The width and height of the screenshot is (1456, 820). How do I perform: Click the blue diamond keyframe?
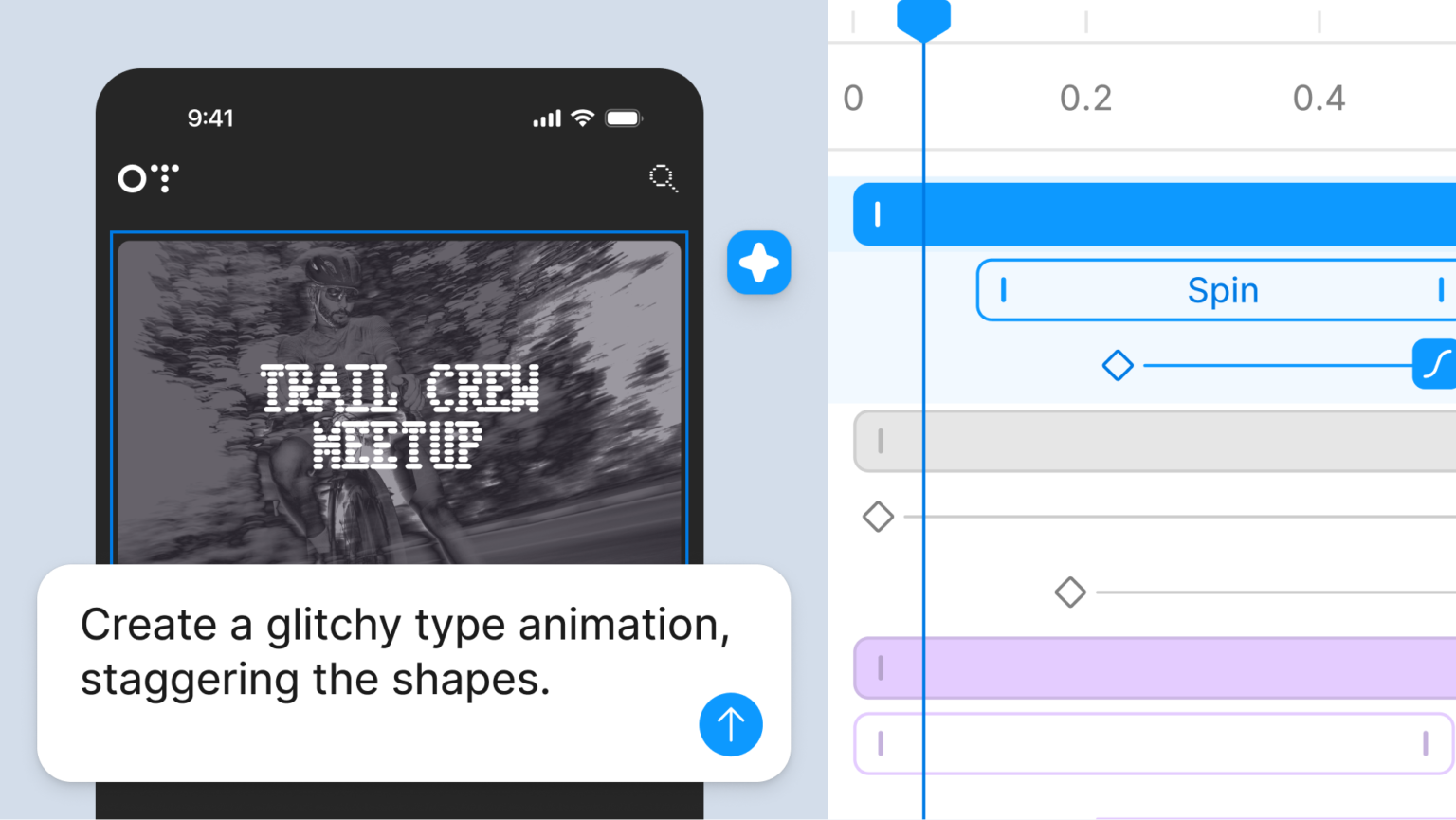(x=1118, y=365)
